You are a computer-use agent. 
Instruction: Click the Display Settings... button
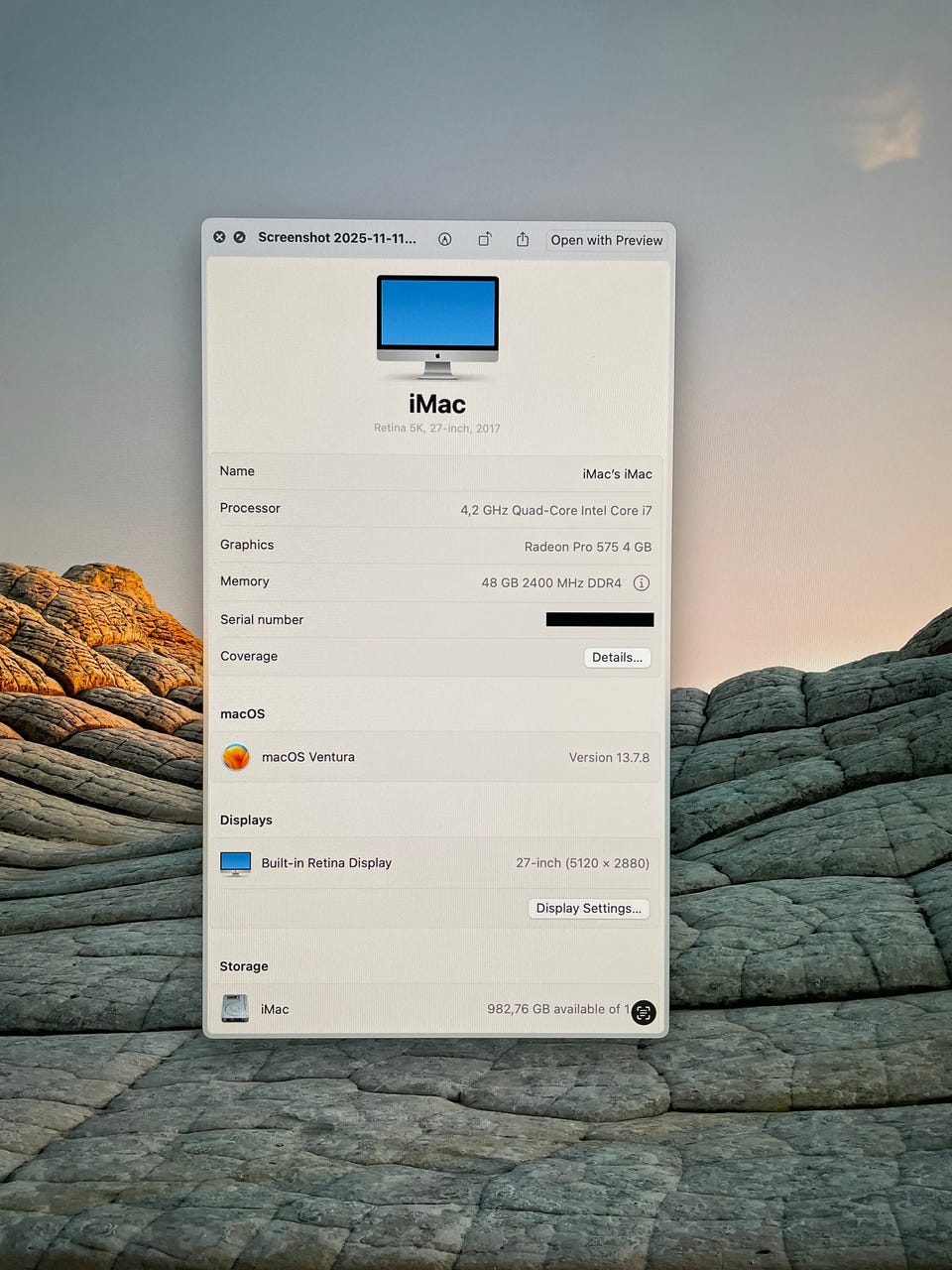[x=589, y=908]
